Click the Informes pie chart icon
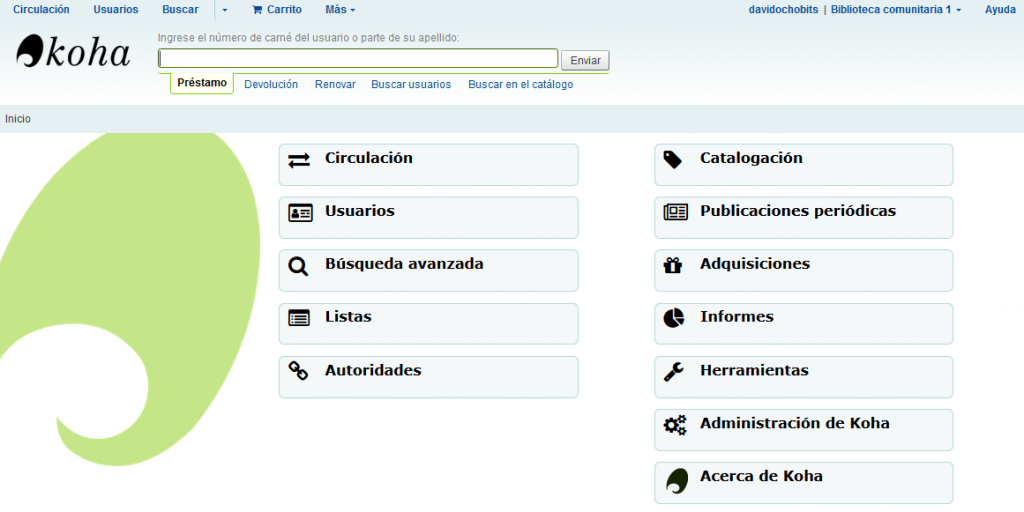 674,318
